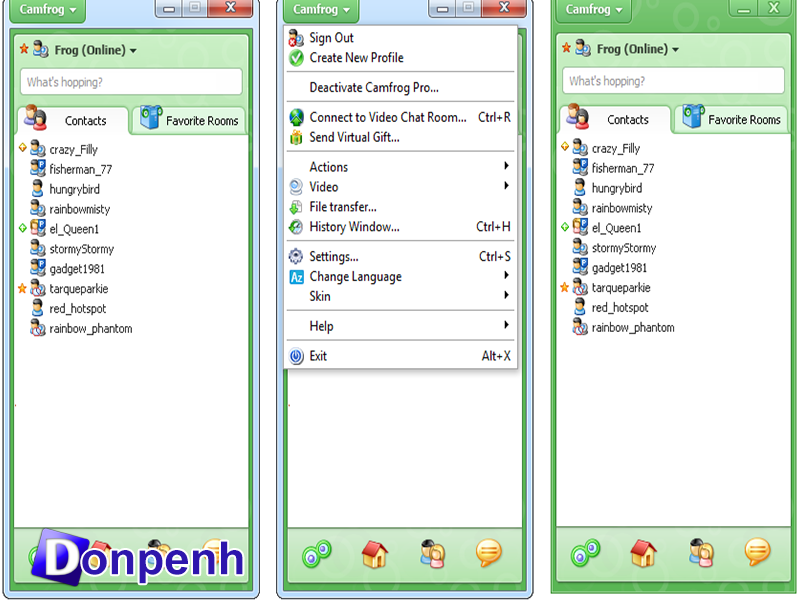The height and width of the screenshot is (600, 800).
Task: Click Contacts people icon in left window tab
Action: [36, 117]
